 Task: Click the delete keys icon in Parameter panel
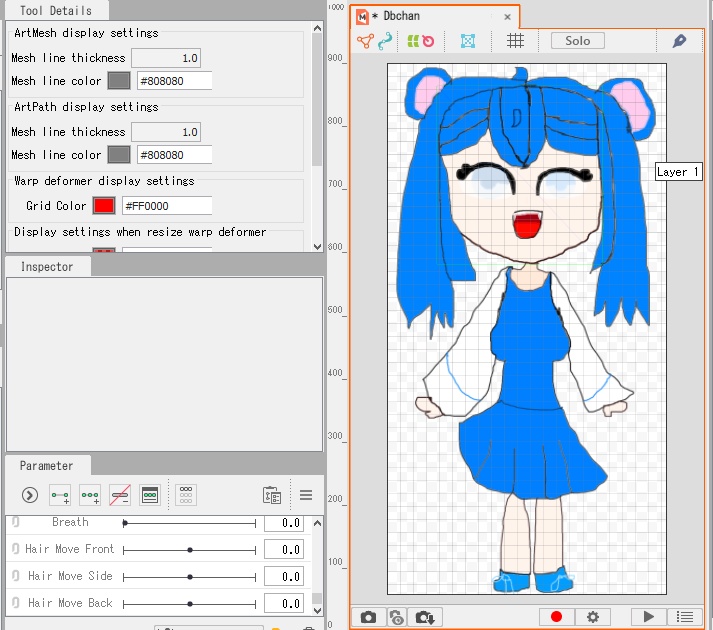120,495
